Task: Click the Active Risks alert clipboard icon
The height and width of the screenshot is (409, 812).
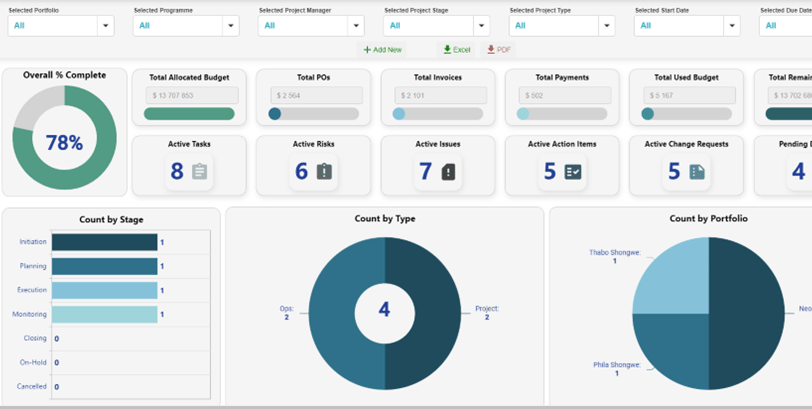Action: (324, 171)
